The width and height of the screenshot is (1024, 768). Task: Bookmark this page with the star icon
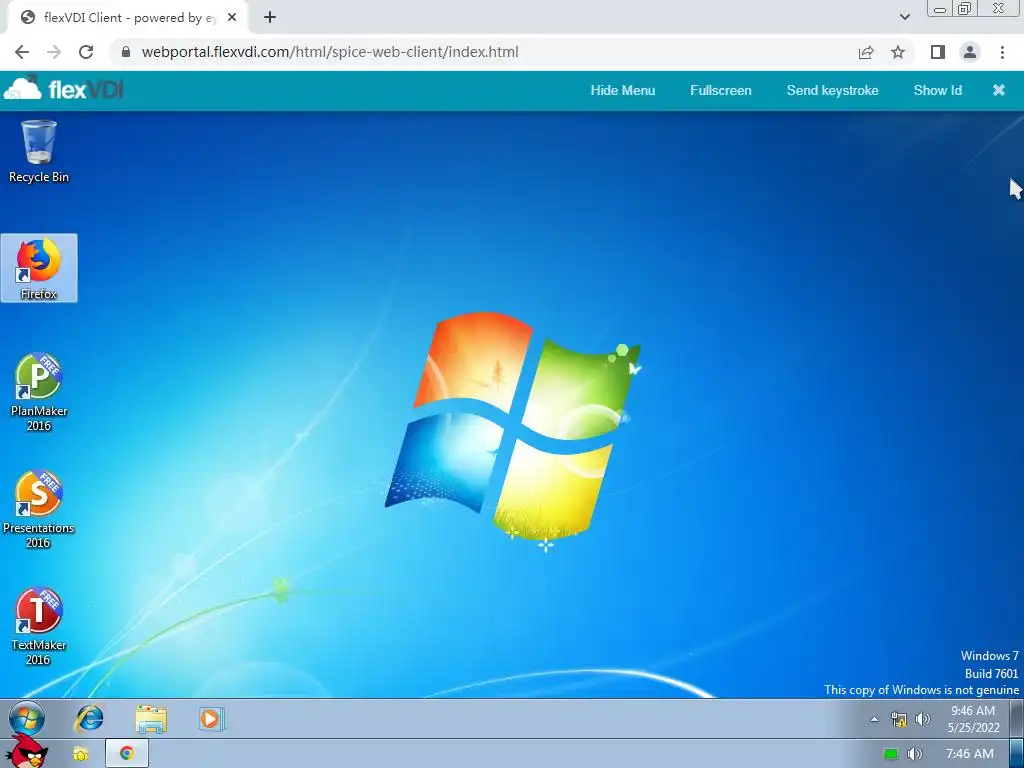898,52
